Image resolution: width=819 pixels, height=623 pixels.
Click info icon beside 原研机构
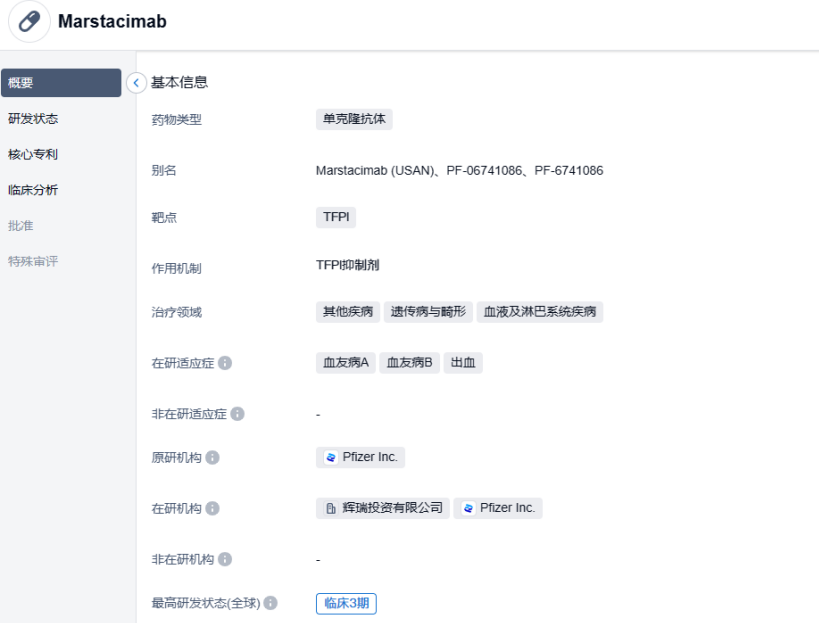(x=212, y=458)
